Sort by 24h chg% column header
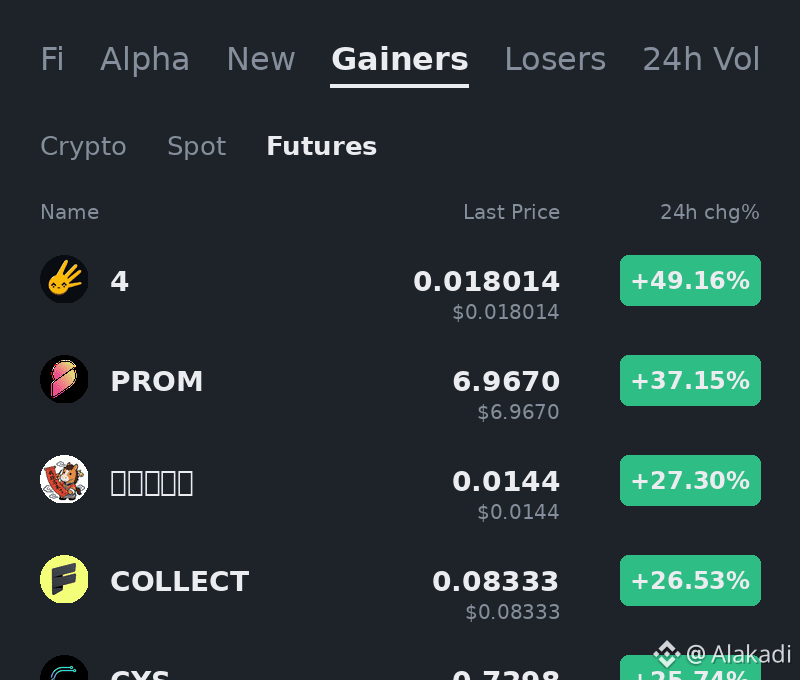This screenshot has height=680, width=800. [710, 212]
